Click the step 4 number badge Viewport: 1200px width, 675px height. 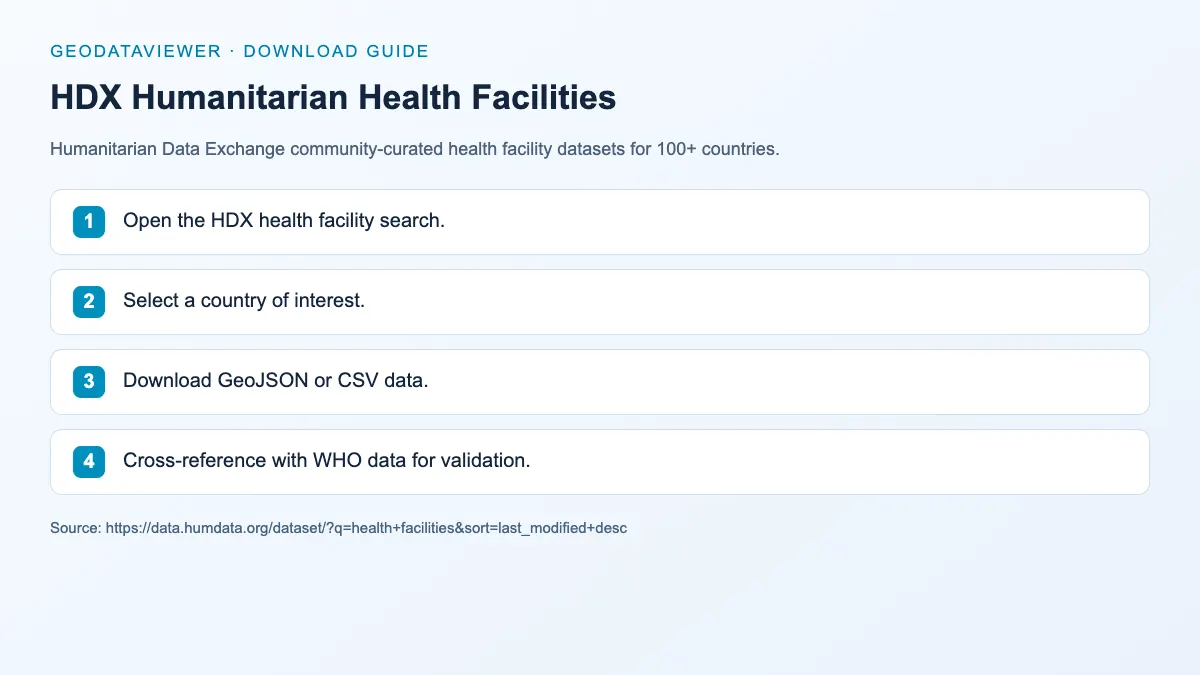[89, 461]
